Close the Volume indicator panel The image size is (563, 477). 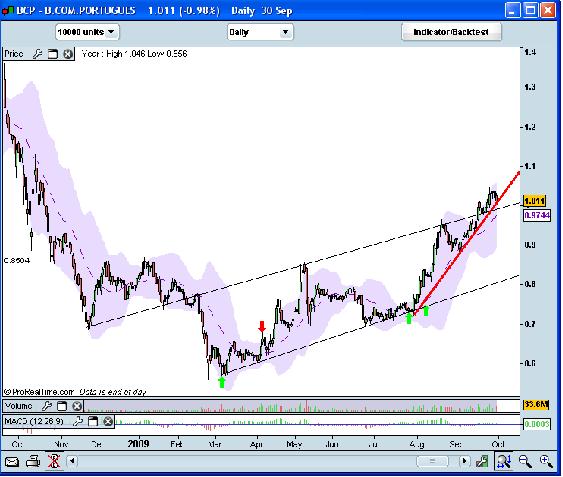point(77,406)
